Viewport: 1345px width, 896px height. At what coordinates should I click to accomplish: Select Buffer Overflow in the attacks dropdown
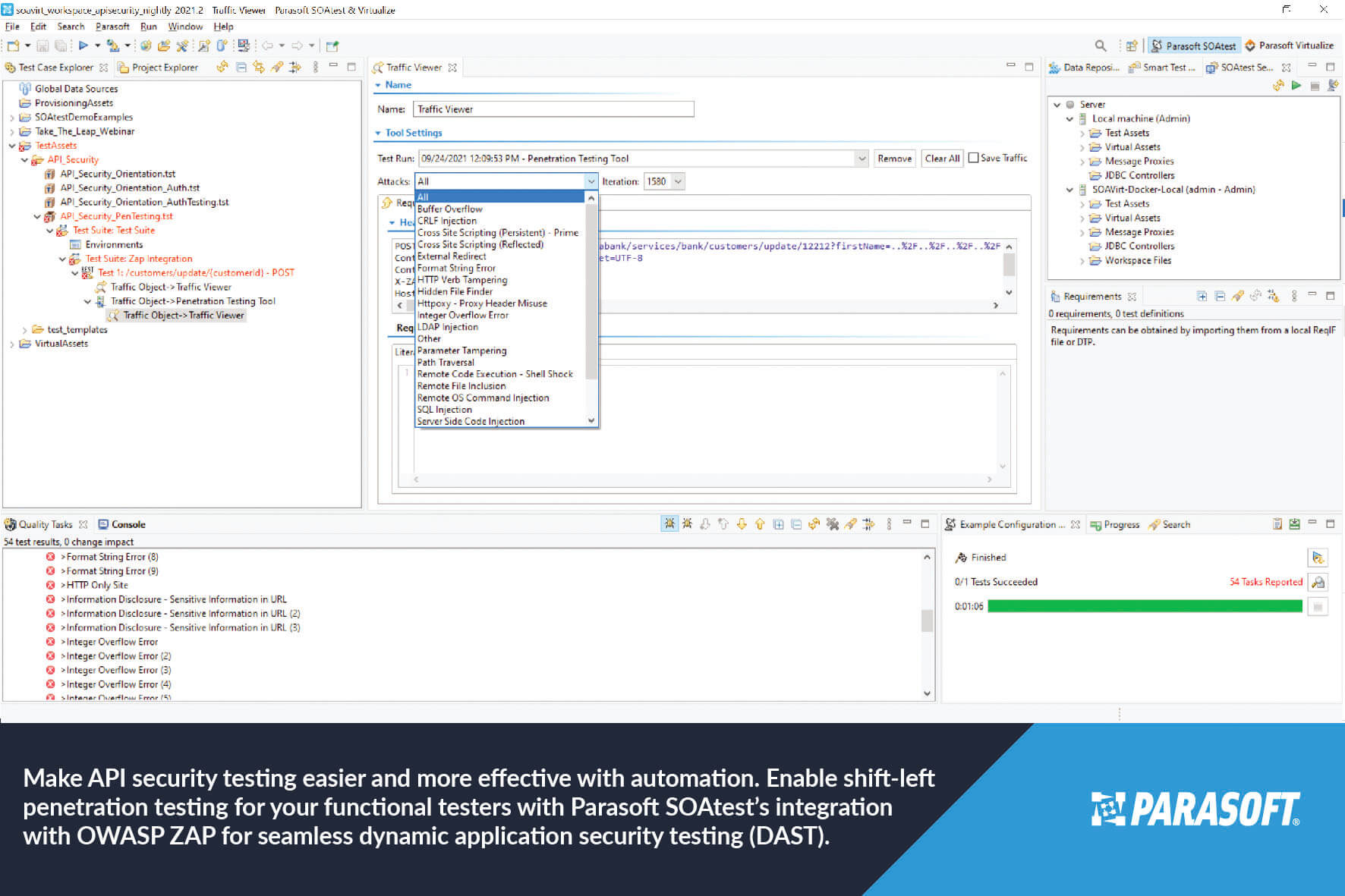449,208
